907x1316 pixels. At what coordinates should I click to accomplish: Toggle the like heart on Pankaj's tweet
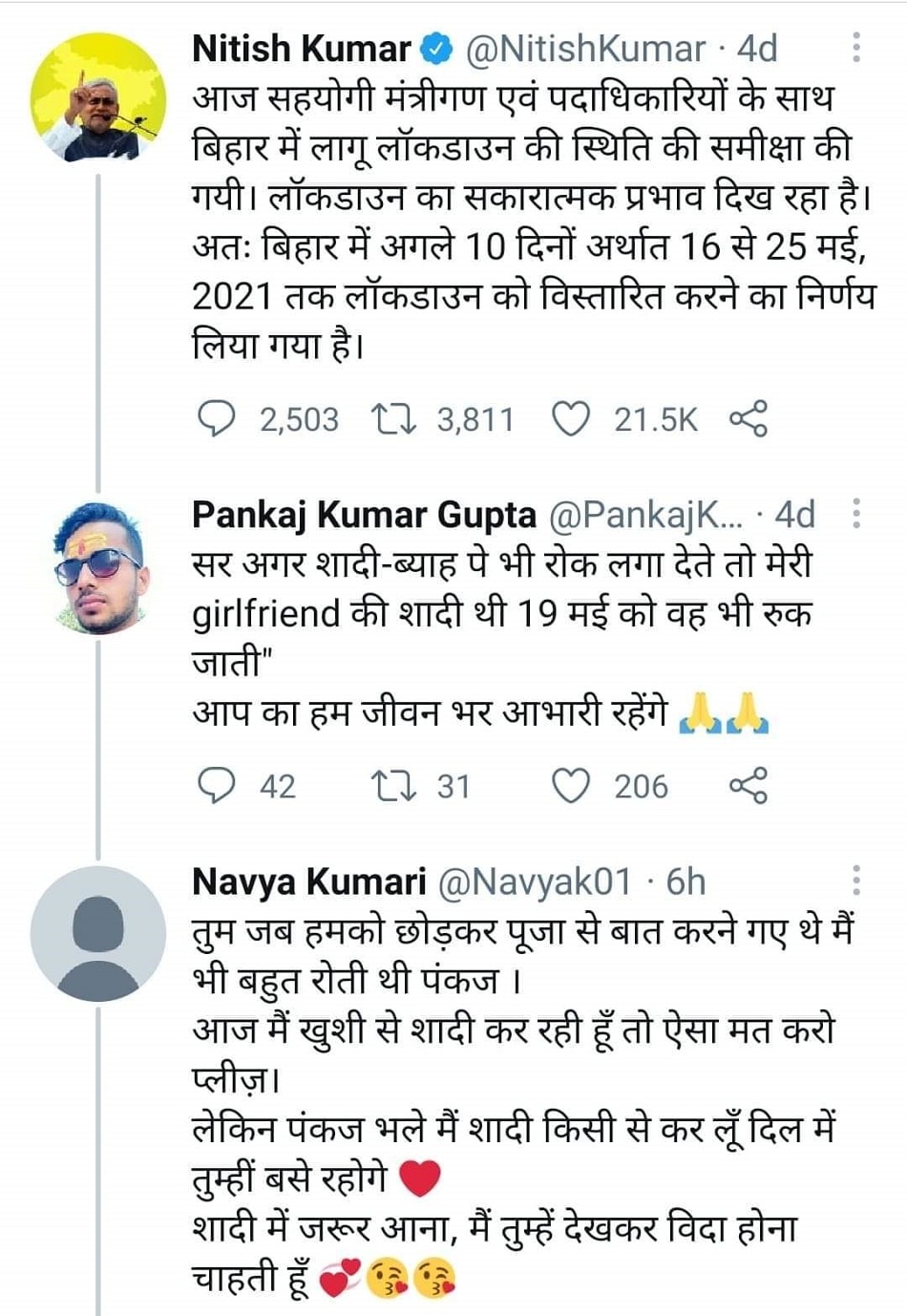[x=574, y=787]
